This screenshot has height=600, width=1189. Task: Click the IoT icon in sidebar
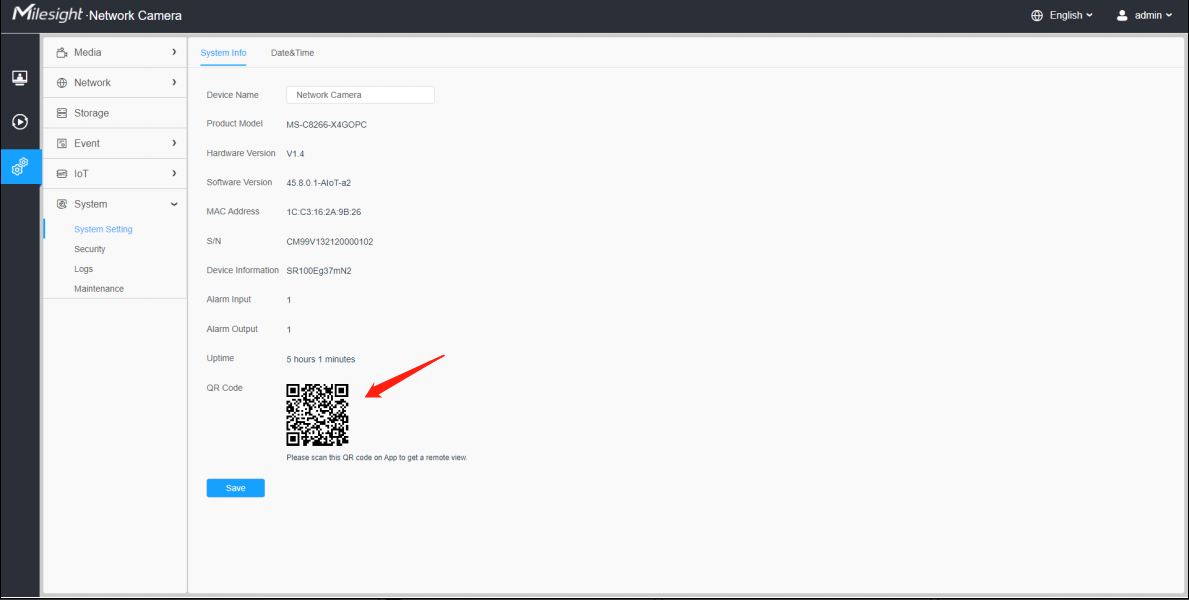62,174
